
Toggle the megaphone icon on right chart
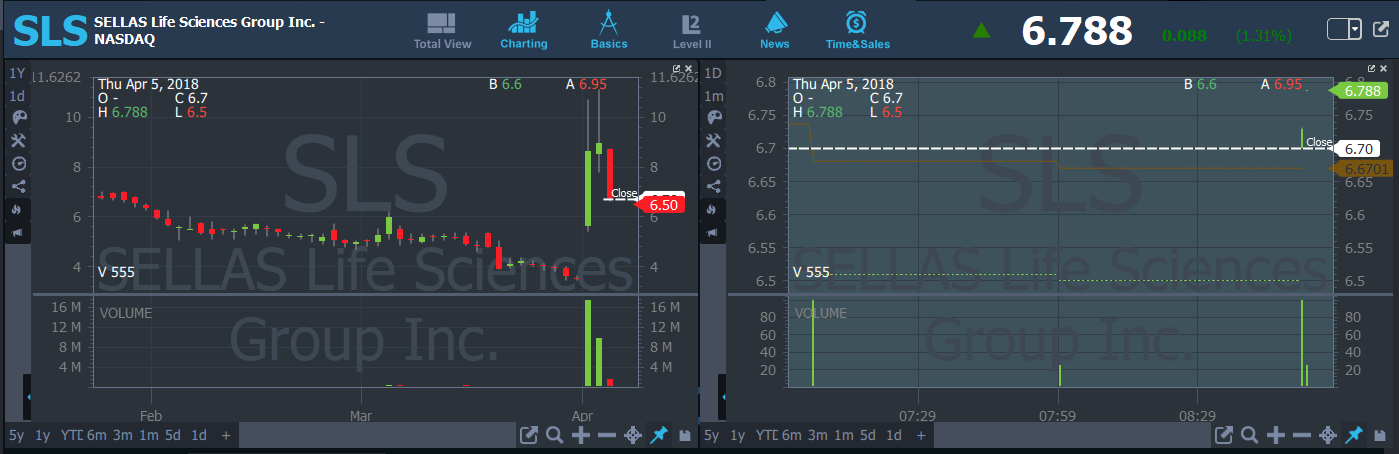[714, 232]
